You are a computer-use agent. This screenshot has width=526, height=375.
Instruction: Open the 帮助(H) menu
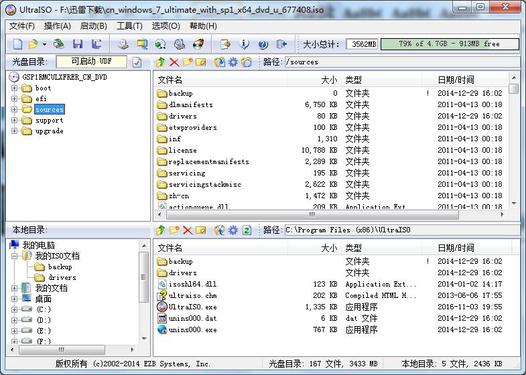203,26
